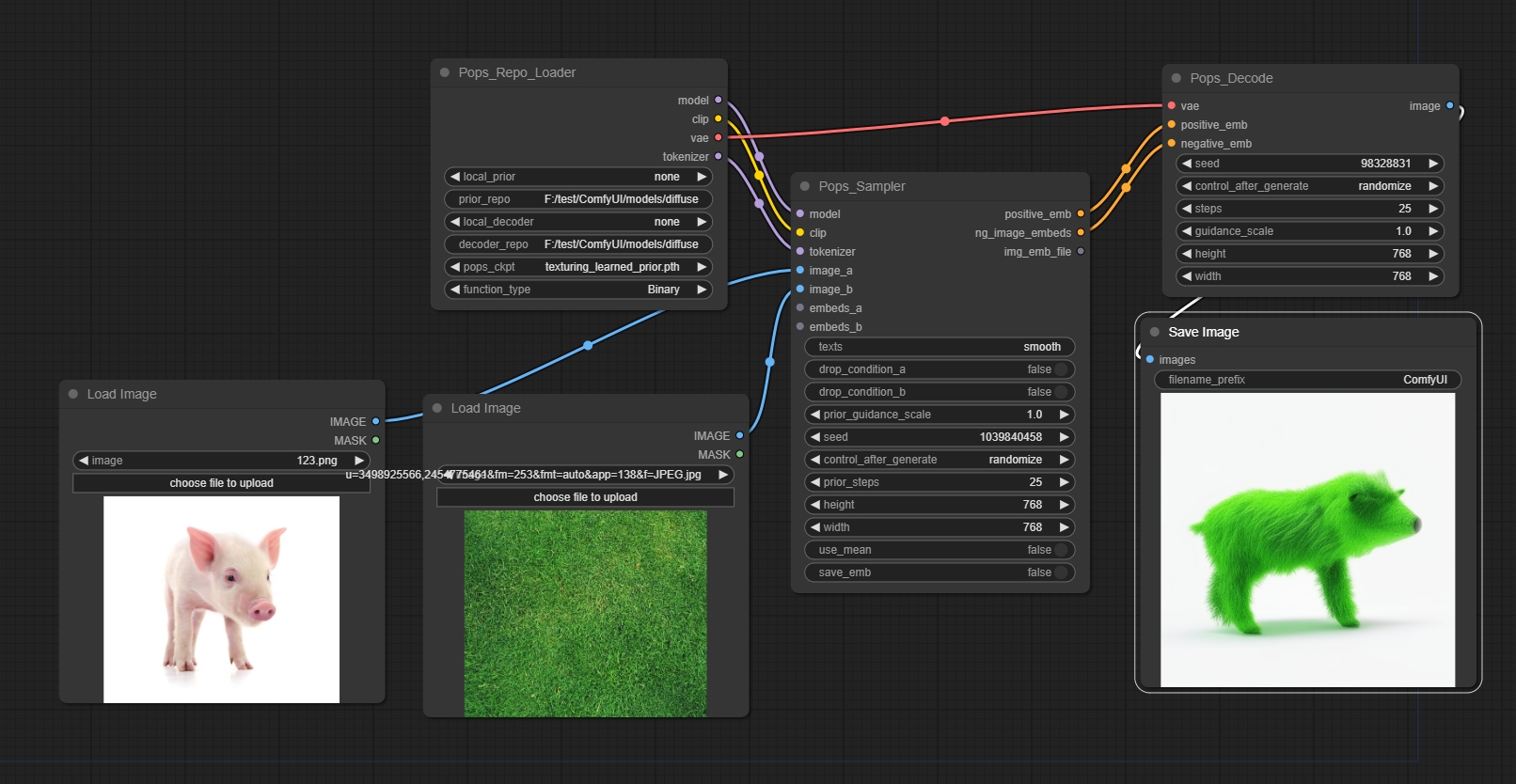Click the negative_emb input port on Pops_Decode
The height and width of the screenshot is (784, 1516).
(x=1172, y=143)
